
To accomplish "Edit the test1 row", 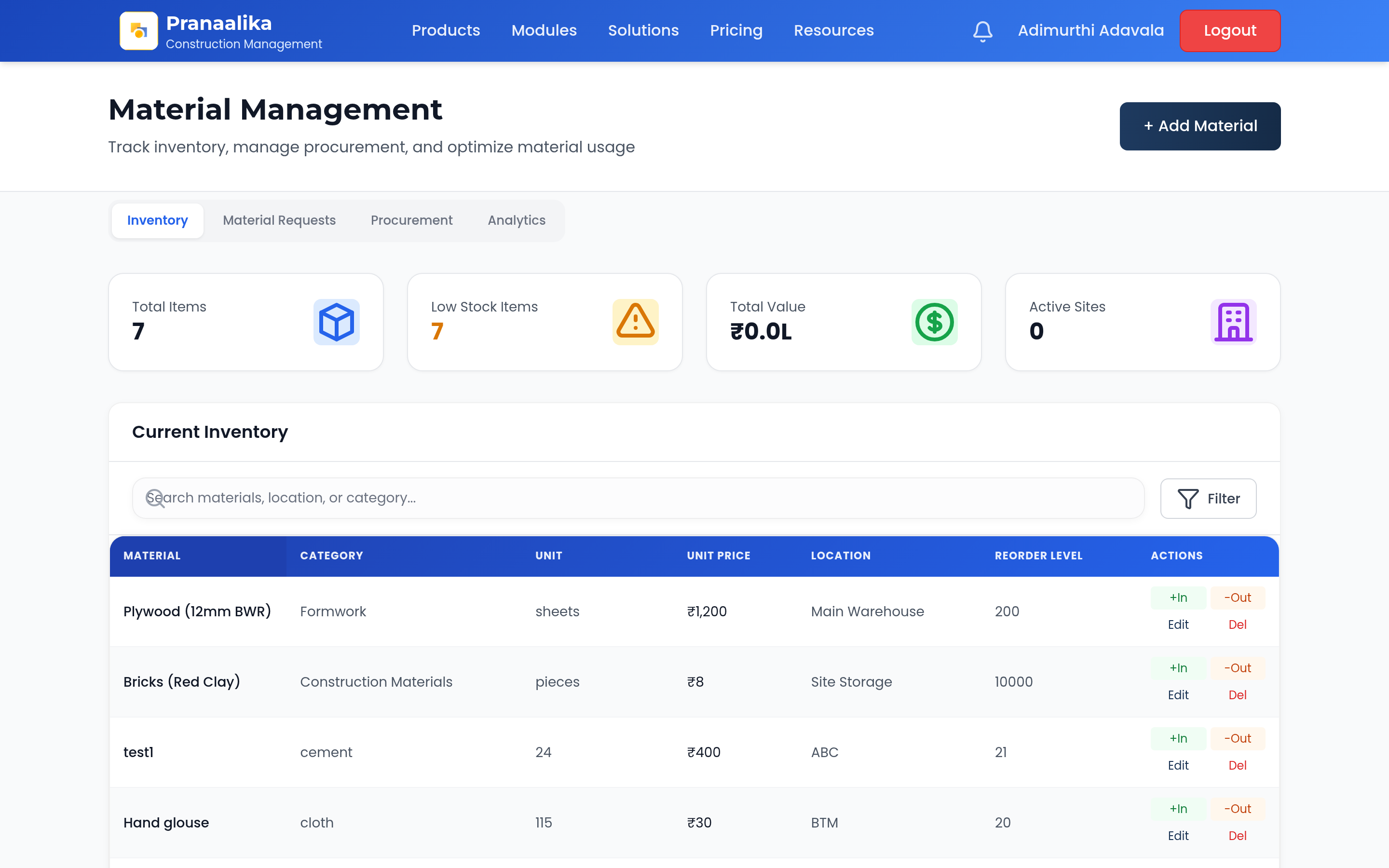I will (1178, 766).
